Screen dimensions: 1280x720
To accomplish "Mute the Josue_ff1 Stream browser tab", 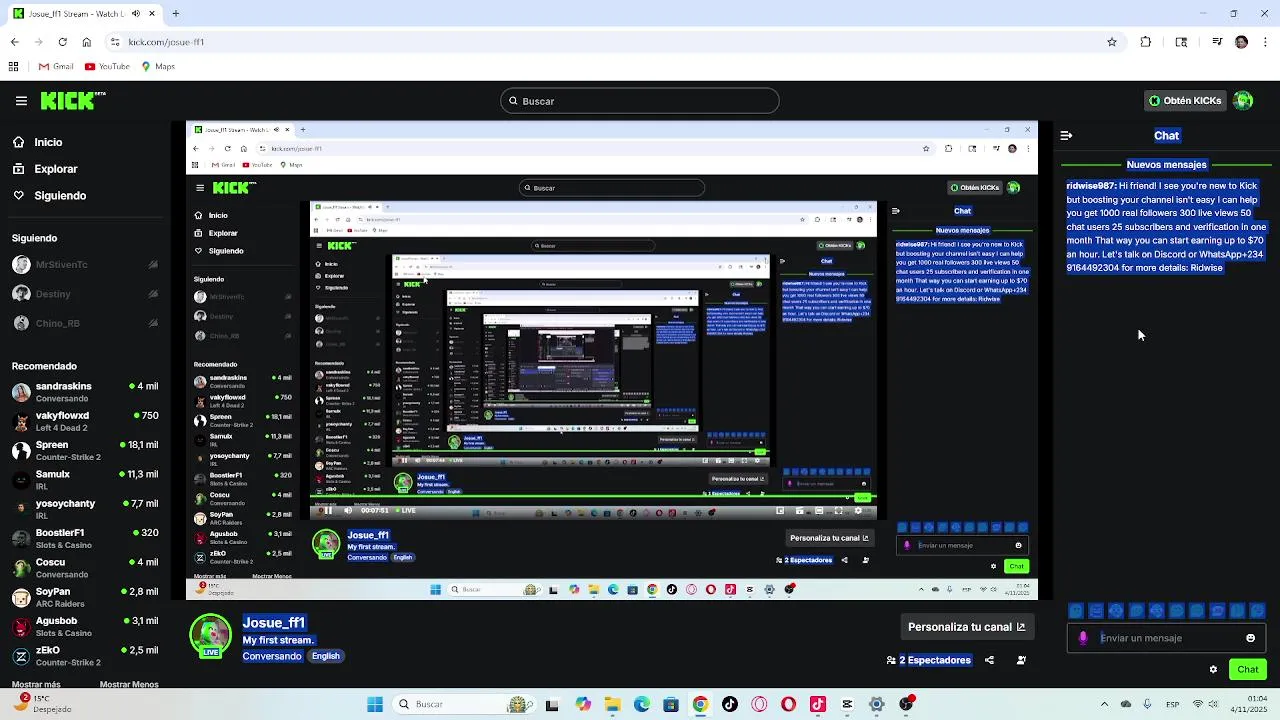I will click(136, 14).
